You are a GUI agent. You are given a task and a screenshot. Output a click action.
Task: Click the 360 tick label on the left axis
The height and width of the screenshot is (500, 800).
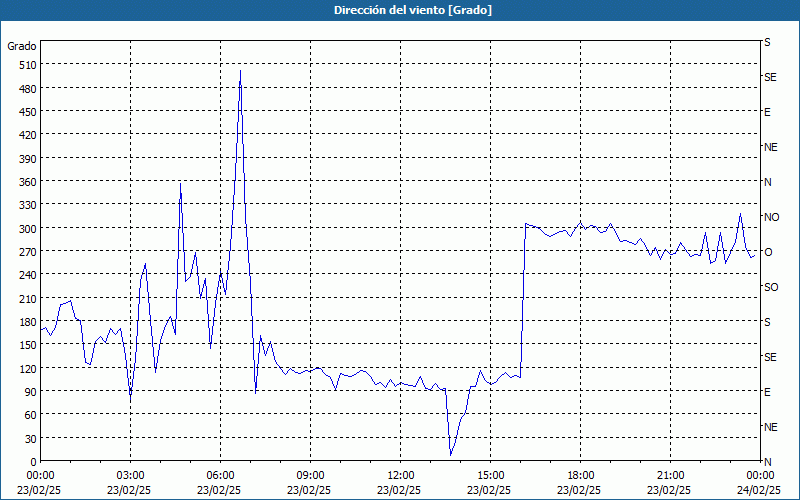(25, 181)
